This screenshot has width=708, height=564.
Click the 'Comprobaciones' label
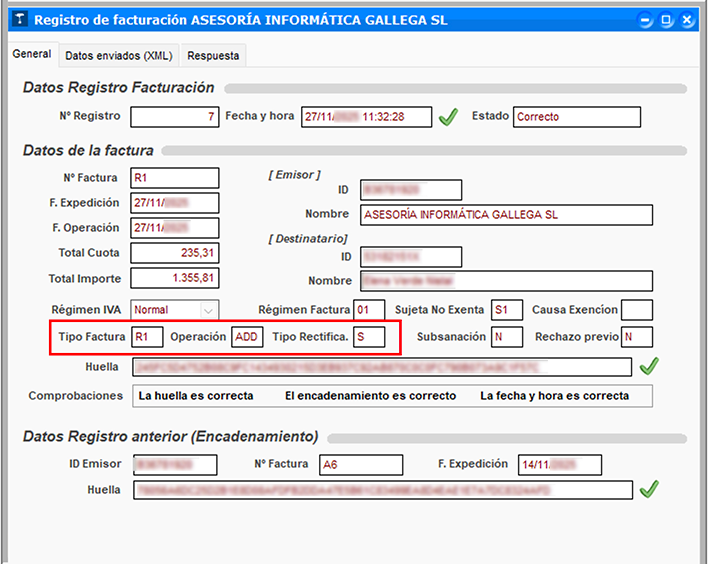(x=76, y=396)
